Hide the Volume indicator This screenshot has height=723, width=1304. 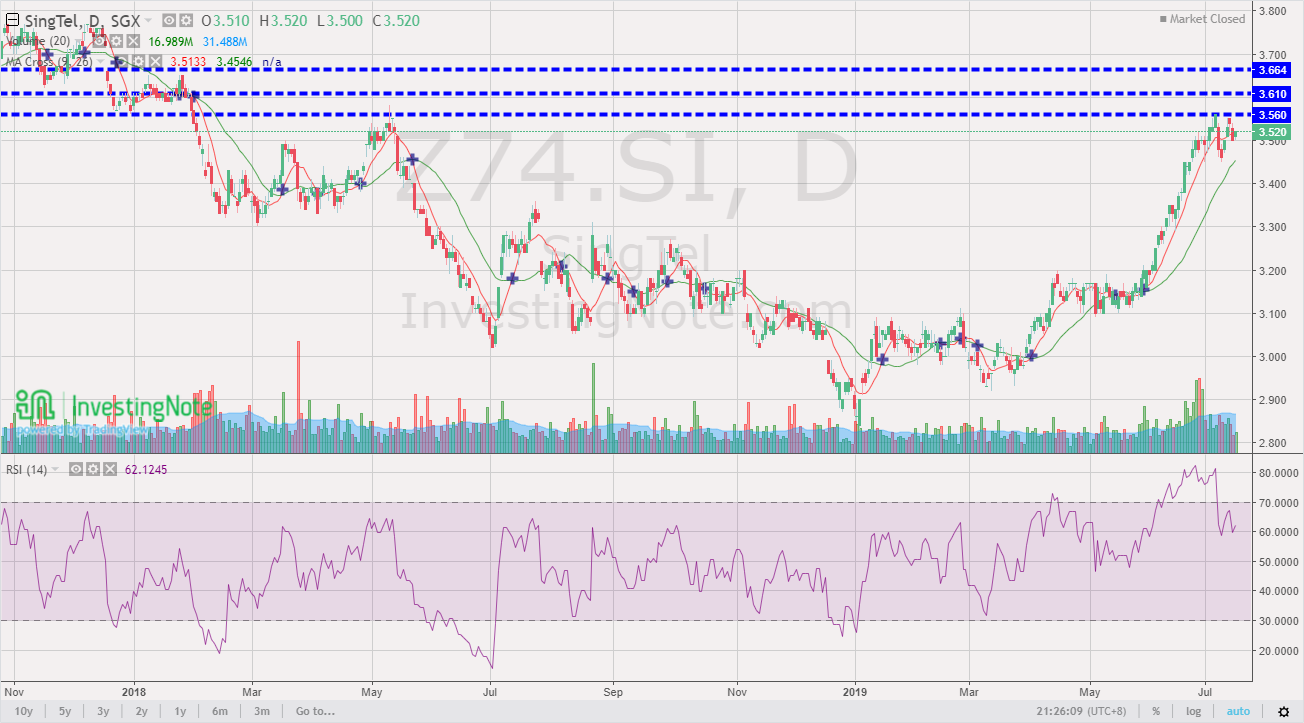pos(99,40)
